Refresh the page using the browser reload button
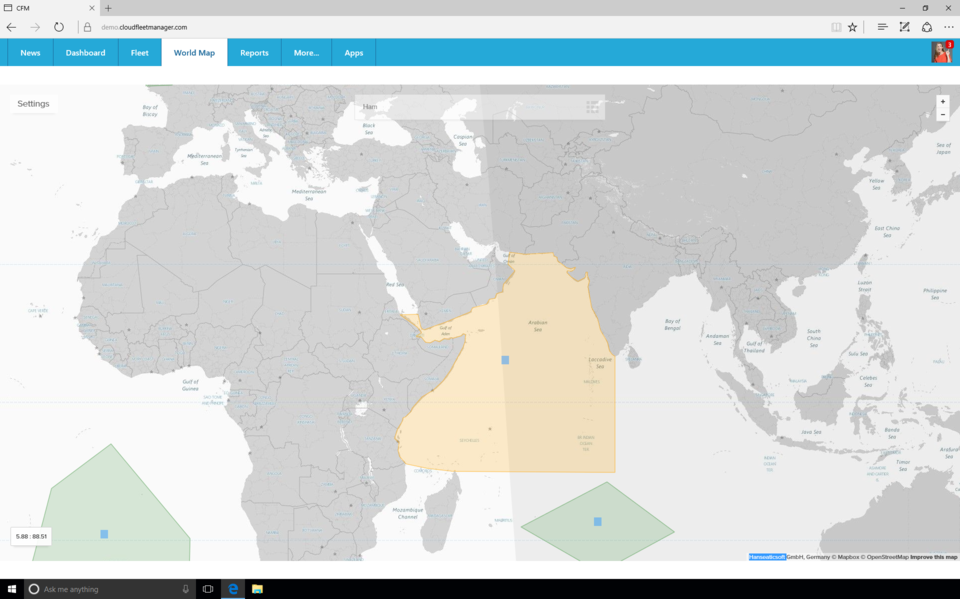Screen dimensions: 960x599 coord(59,27)
